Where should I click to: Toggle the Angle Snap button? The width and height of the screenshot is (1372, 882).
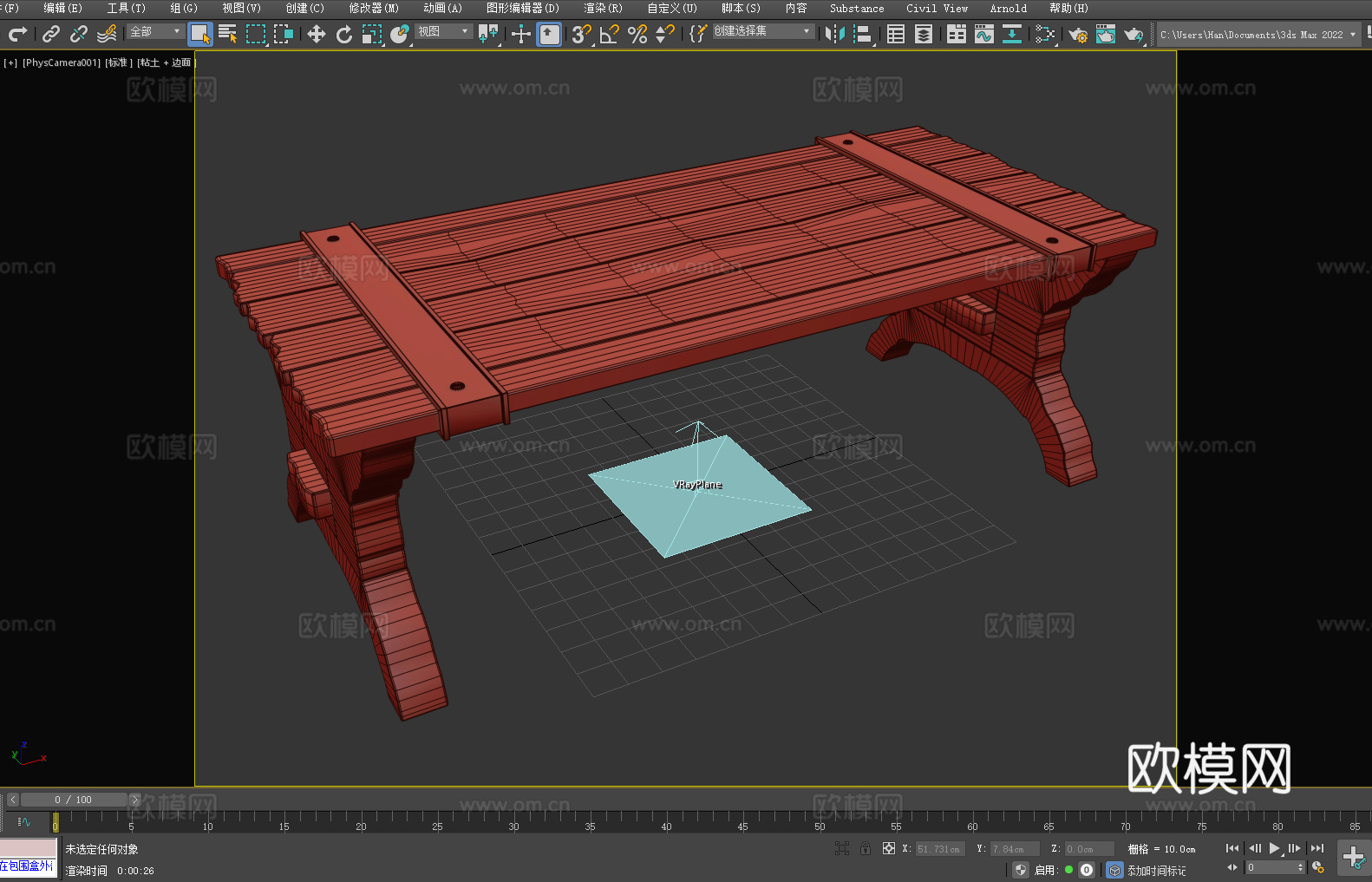pyautogui.click(x=610, y=34)
